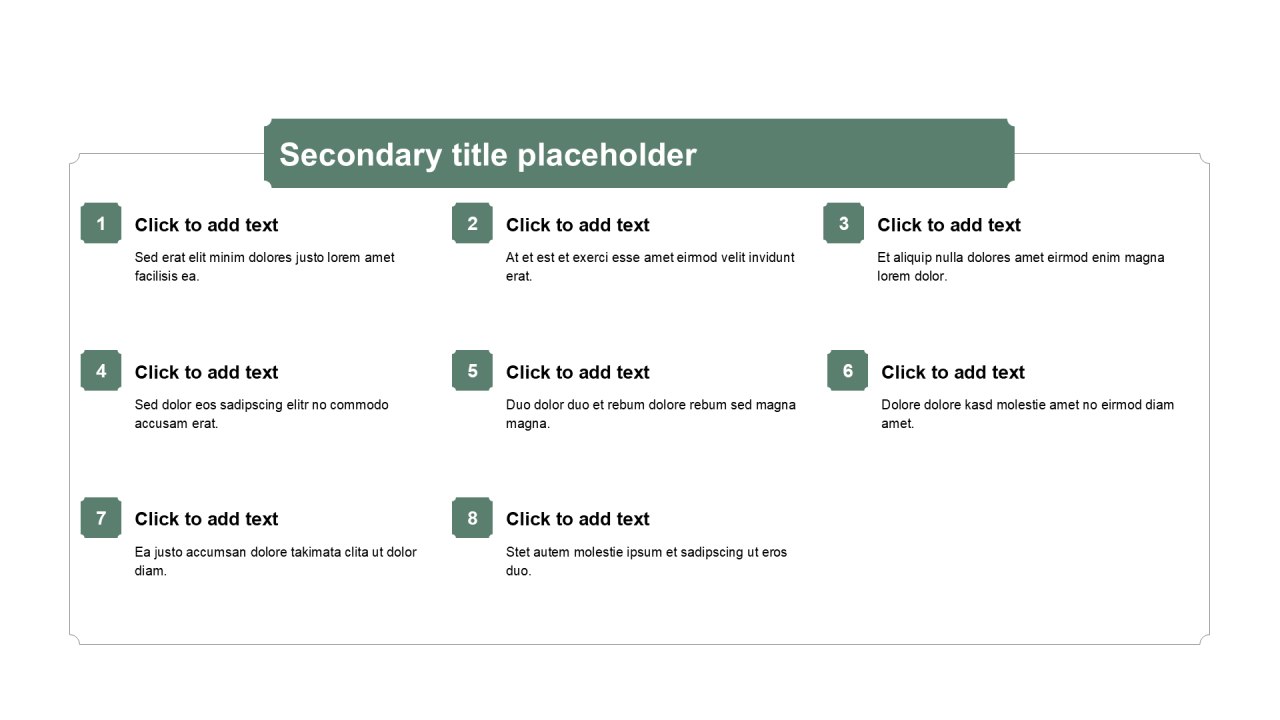Click the number 1 badge icon

tap(101, 223)
